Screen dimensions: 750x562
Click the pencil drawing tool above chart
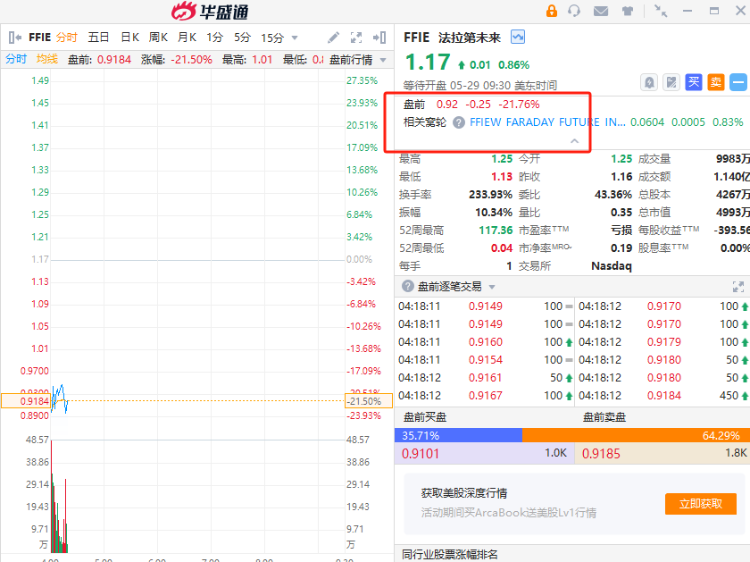pos(333,37)
